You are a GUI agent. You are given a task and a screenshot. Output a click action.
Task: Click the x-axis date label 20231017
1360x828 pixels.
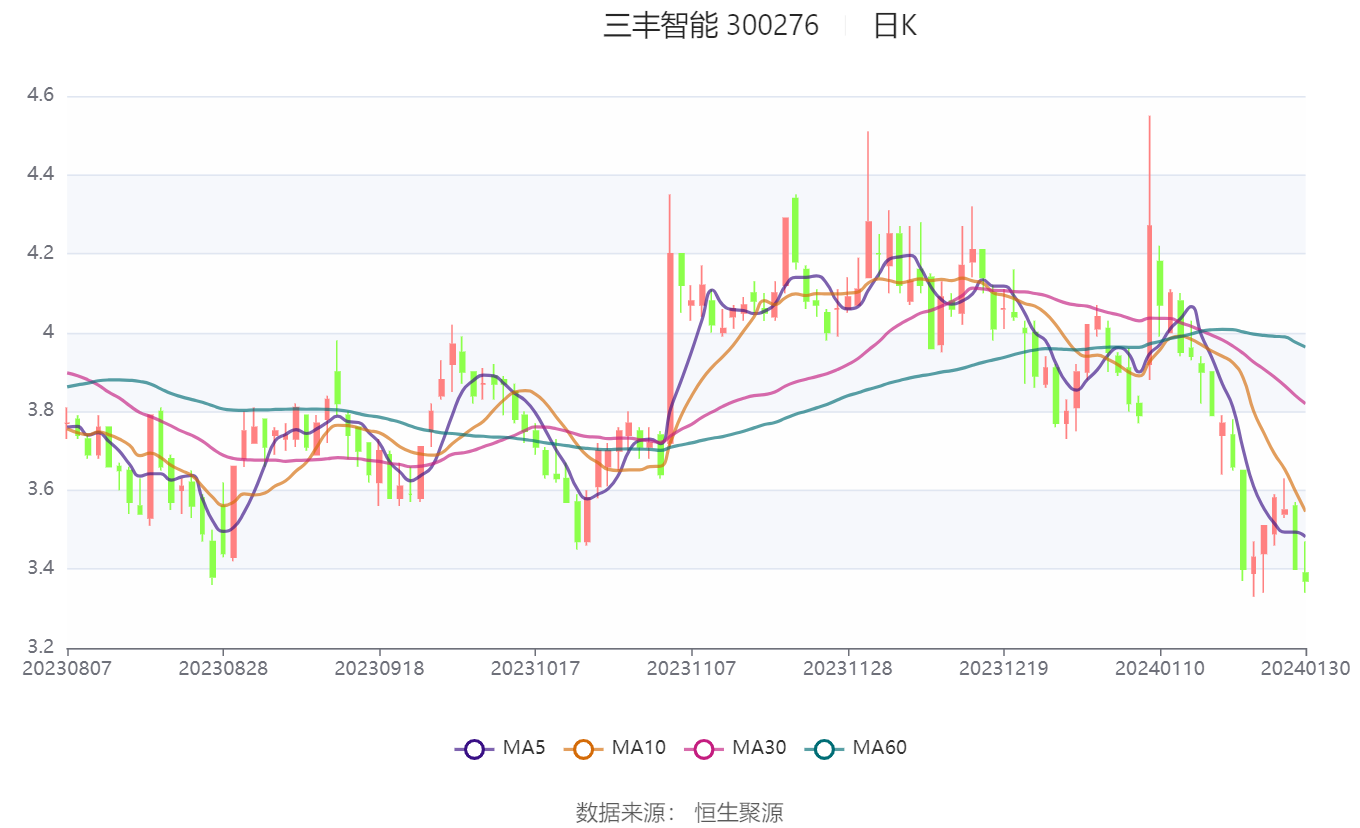(x=535, y=668)
